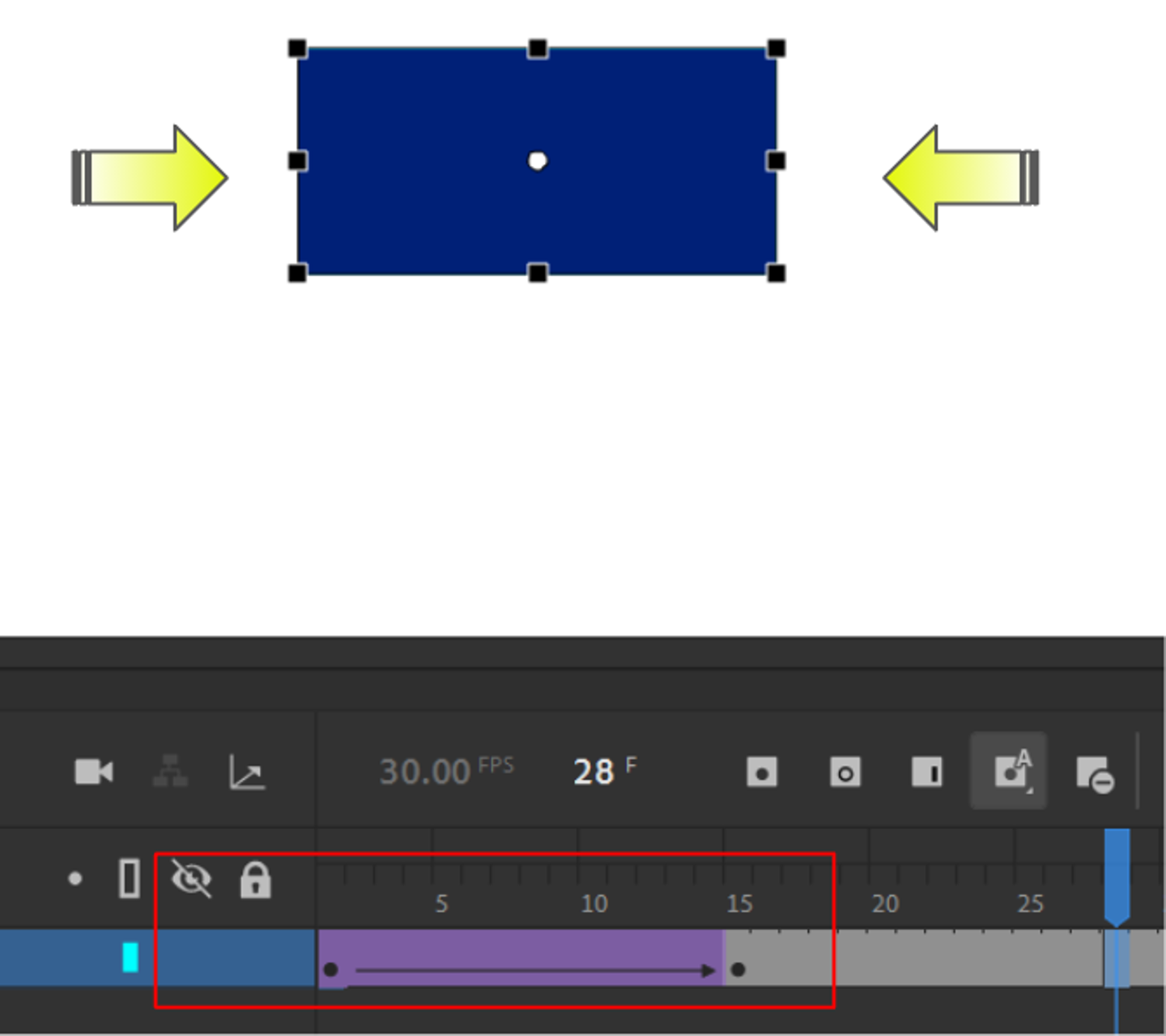The width and height of the screenshot is (1166, 1036).
Task: Select the keyframe at frame 1
Action: (x=330, y=970)
